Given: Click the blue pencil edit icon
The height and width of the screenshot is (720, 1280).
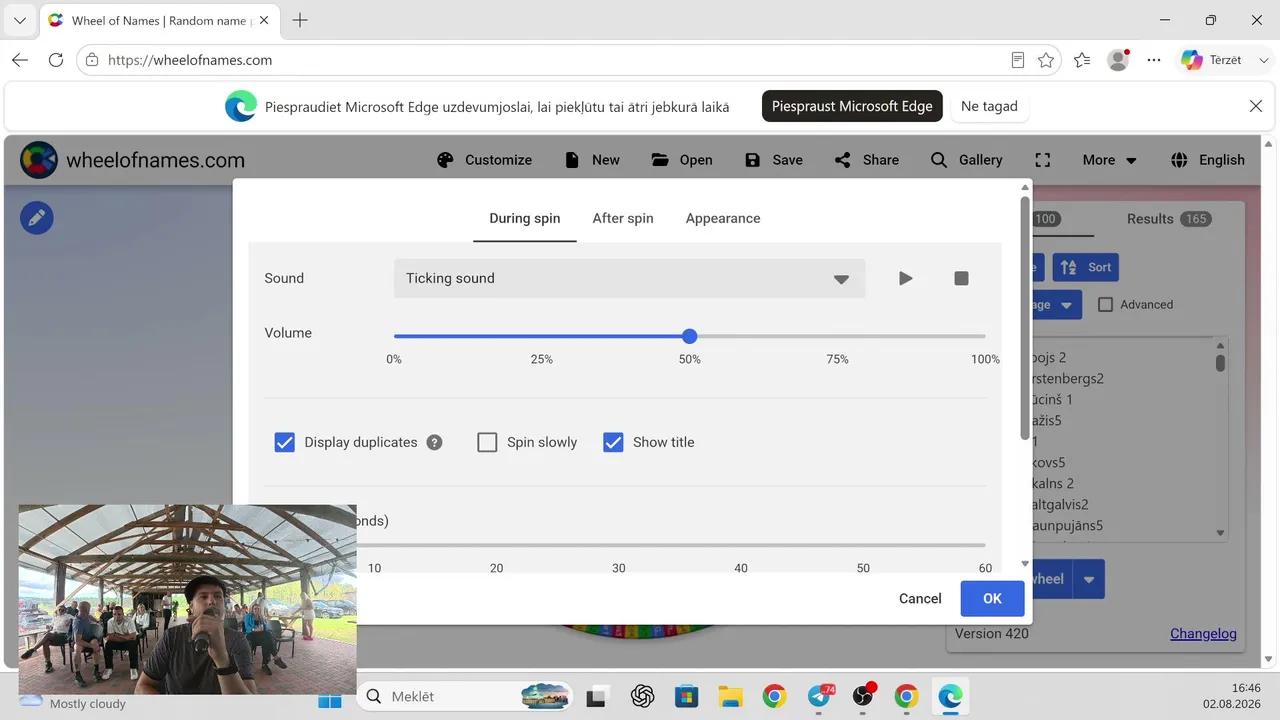Looking at the screenshot, I should (x=37, y=217).
